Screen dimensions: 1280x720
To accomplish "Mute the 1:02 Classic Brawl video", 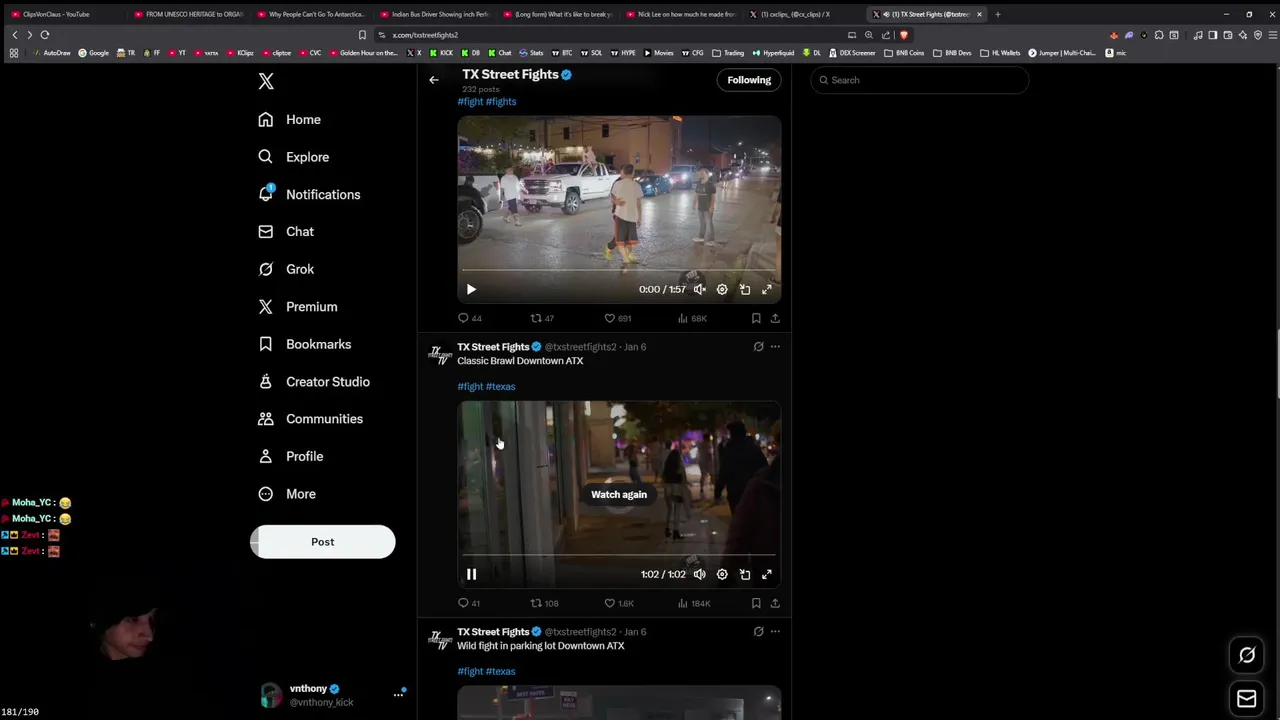I will point(700,574).
